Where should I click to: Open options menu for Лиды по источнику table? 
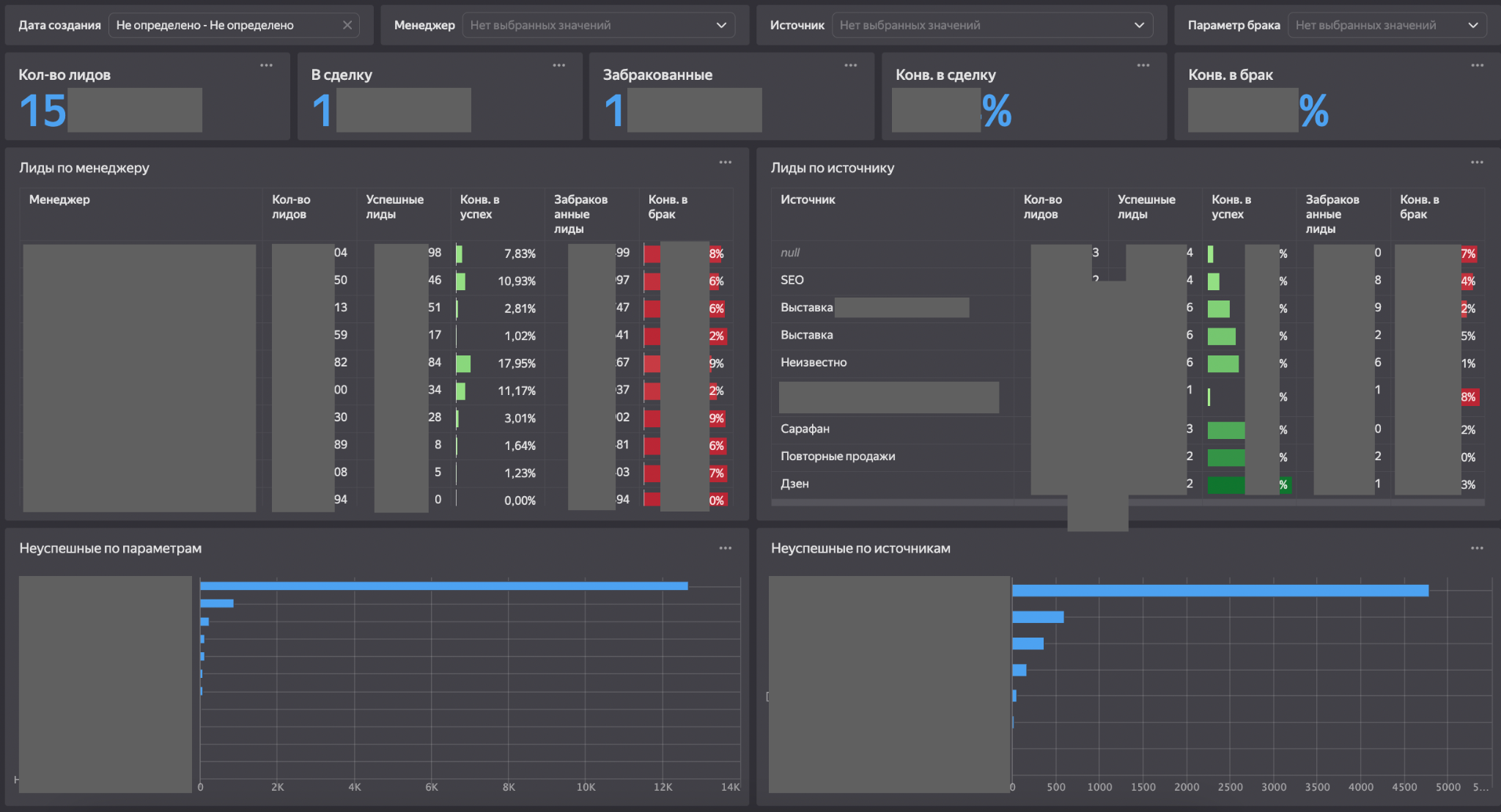click(1477, 162)
